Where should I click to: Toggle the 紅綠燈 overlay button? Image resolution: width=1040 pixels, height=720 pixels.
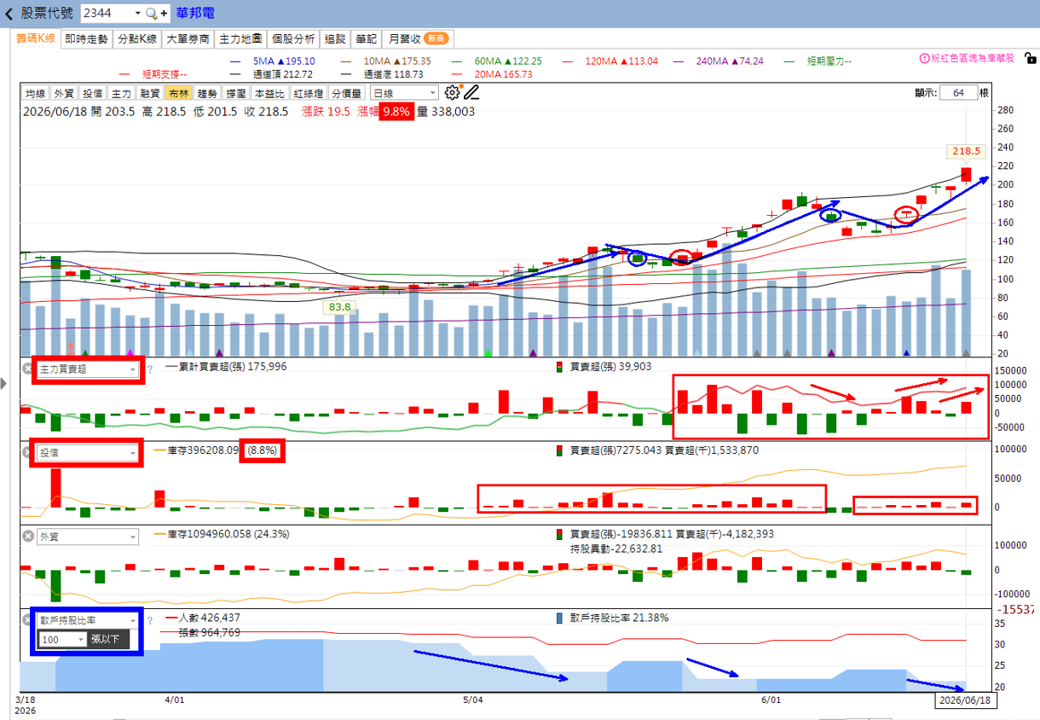pos(308,93)
